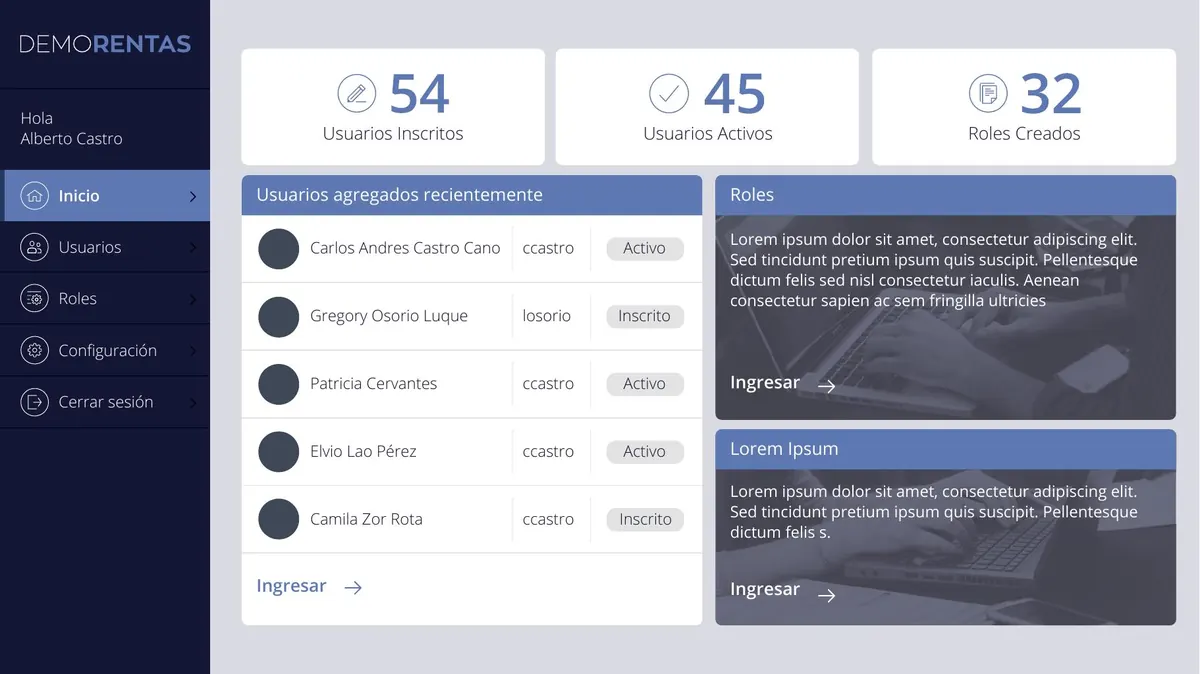Viewport: 1200px width, 674px height.
Task: Click the roles gear-list icon in sidebar
Action: (x=35, y=298)
